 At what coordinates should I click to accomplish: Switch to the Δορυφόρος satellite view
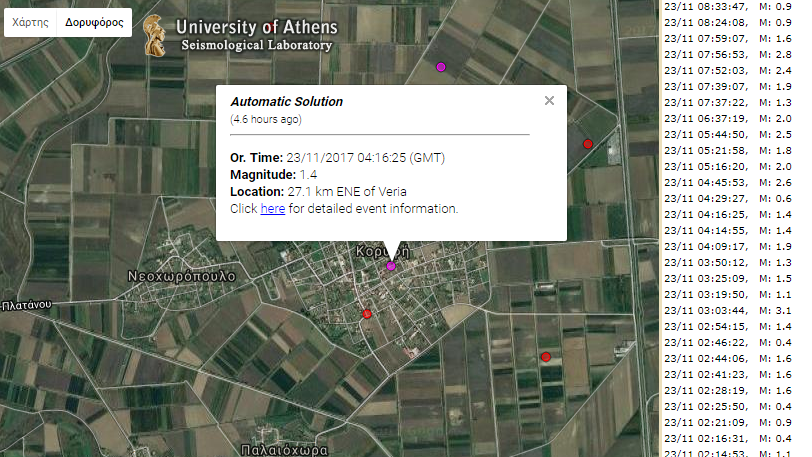pos(93,22)
